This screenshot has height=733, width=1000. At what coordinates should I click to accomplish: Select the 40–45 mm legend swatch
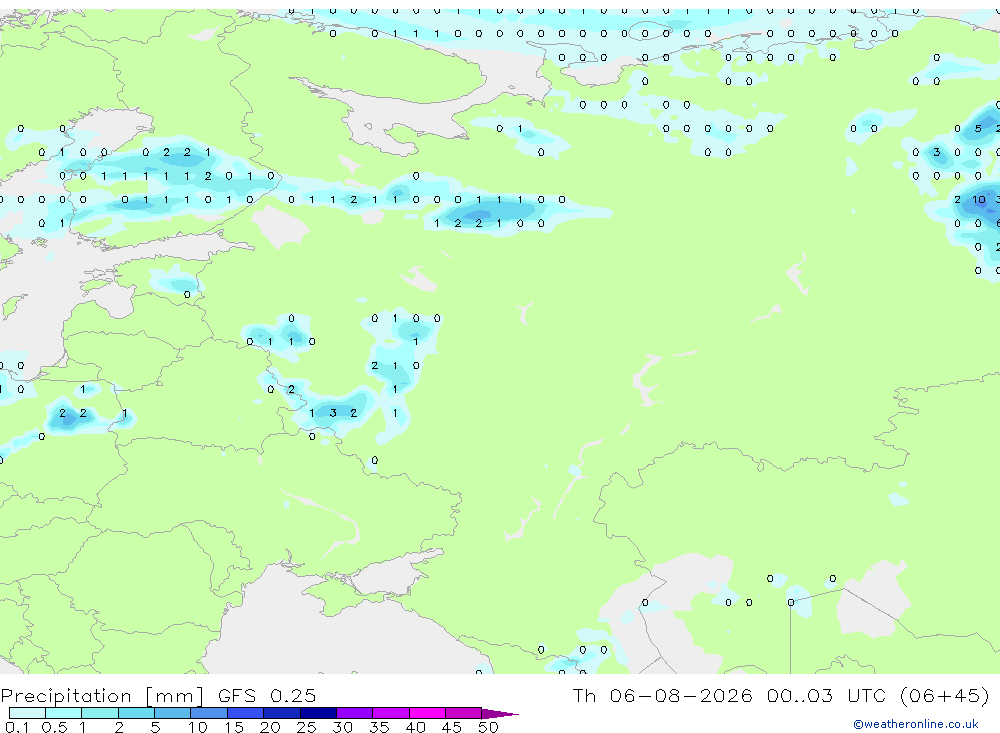(427, 713)
